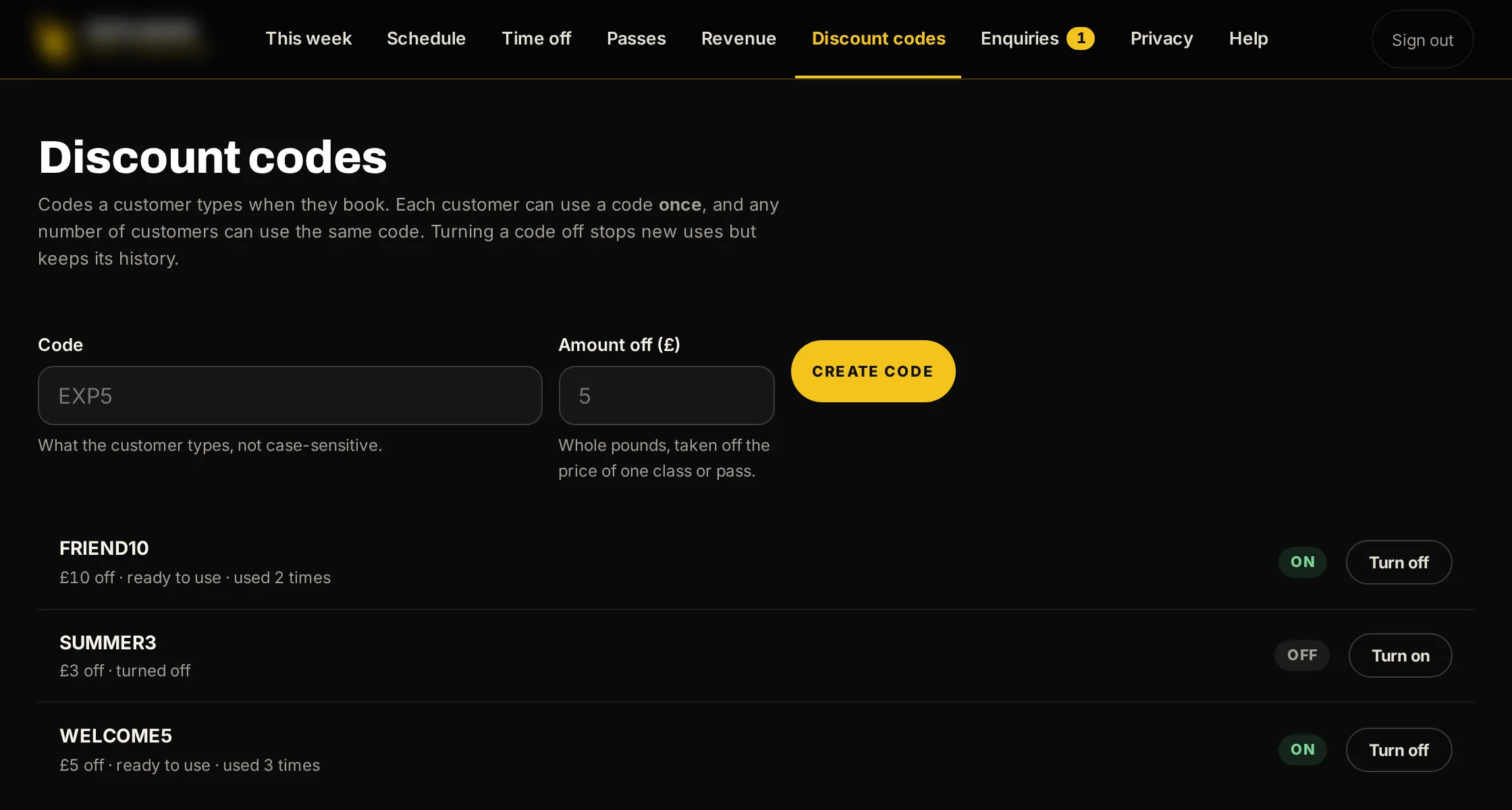The width and height of the screenshot is (1512, 810).
Task: Go to the Schedule page
Action: point(426,38)
